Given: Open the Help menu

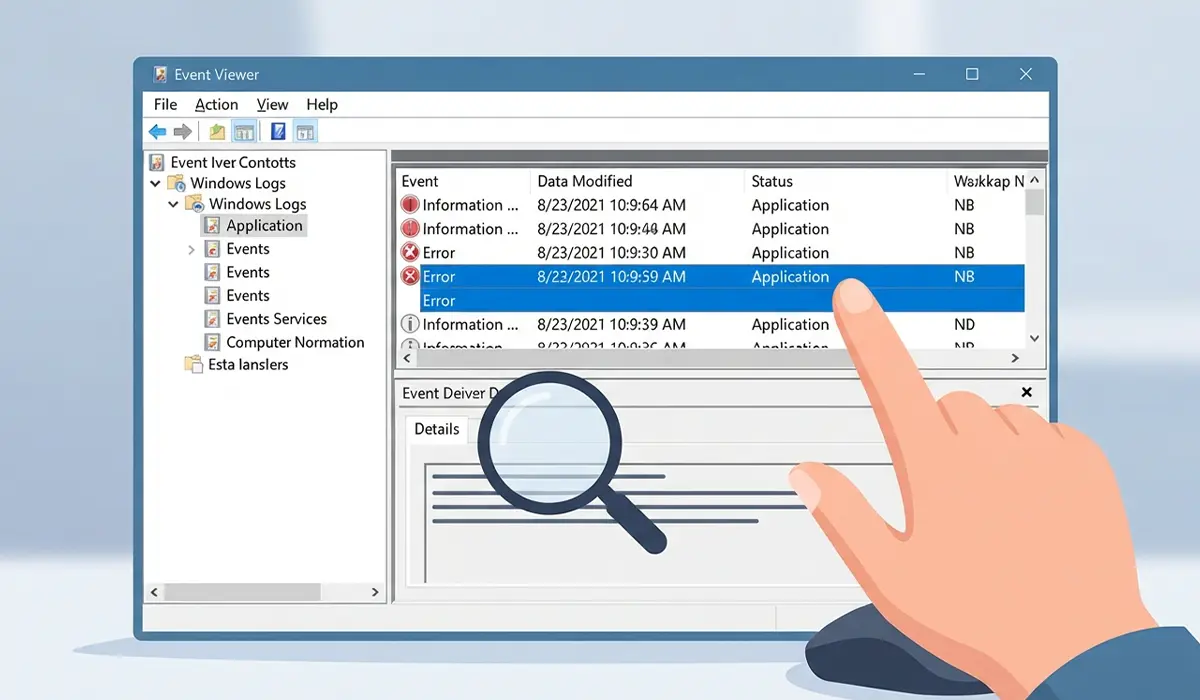Looking at the screenshot, I should (x=322, y=104).
